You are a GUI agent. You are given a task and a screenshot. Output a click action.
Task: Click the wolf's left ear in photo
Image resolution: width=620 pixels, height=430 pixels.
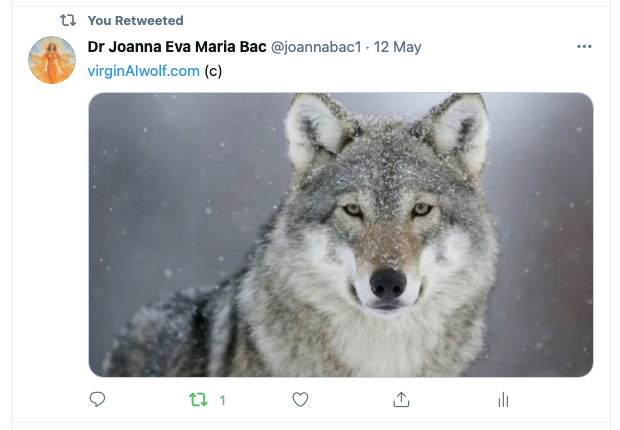(316, 131)
